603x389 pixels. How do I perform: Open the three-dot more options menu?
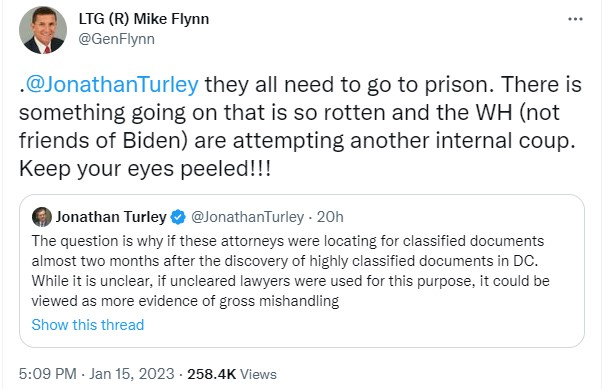pos(575,19)
